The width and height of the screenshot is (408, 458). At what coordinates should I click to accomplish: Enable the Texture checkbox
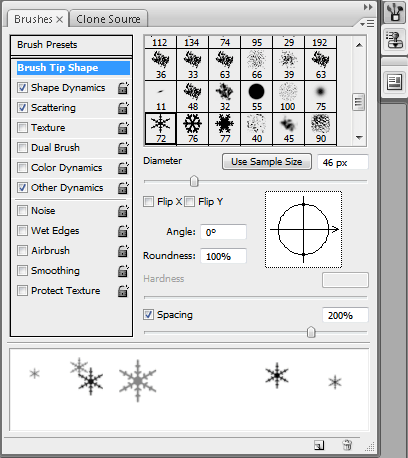22,128
